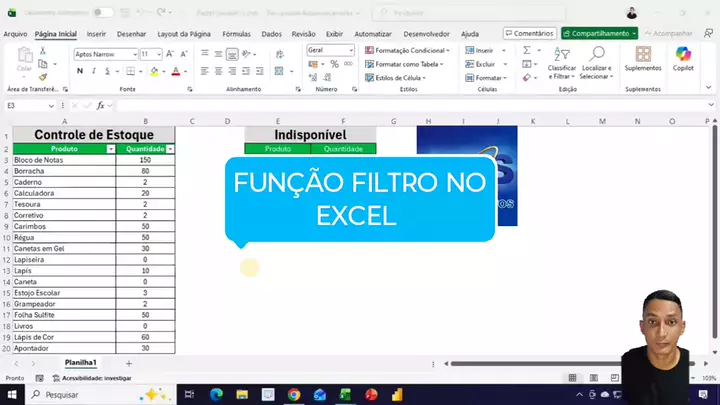
Task: Open the Quantidade column filter dropdown
Action: [x=170, y=149]
